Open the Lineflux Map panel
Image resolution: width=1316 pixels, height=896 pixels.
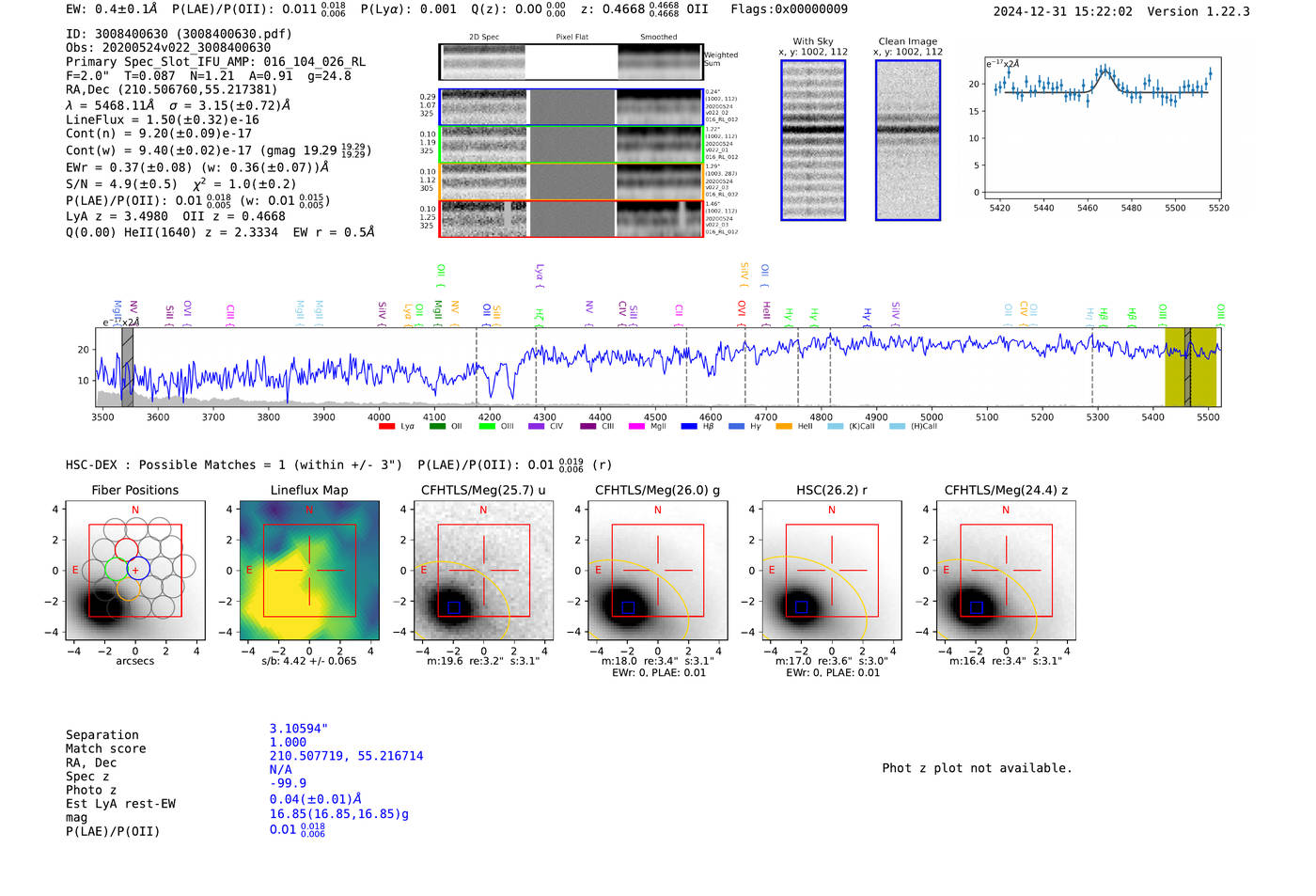pyautogui.click(x=309, y=571)
